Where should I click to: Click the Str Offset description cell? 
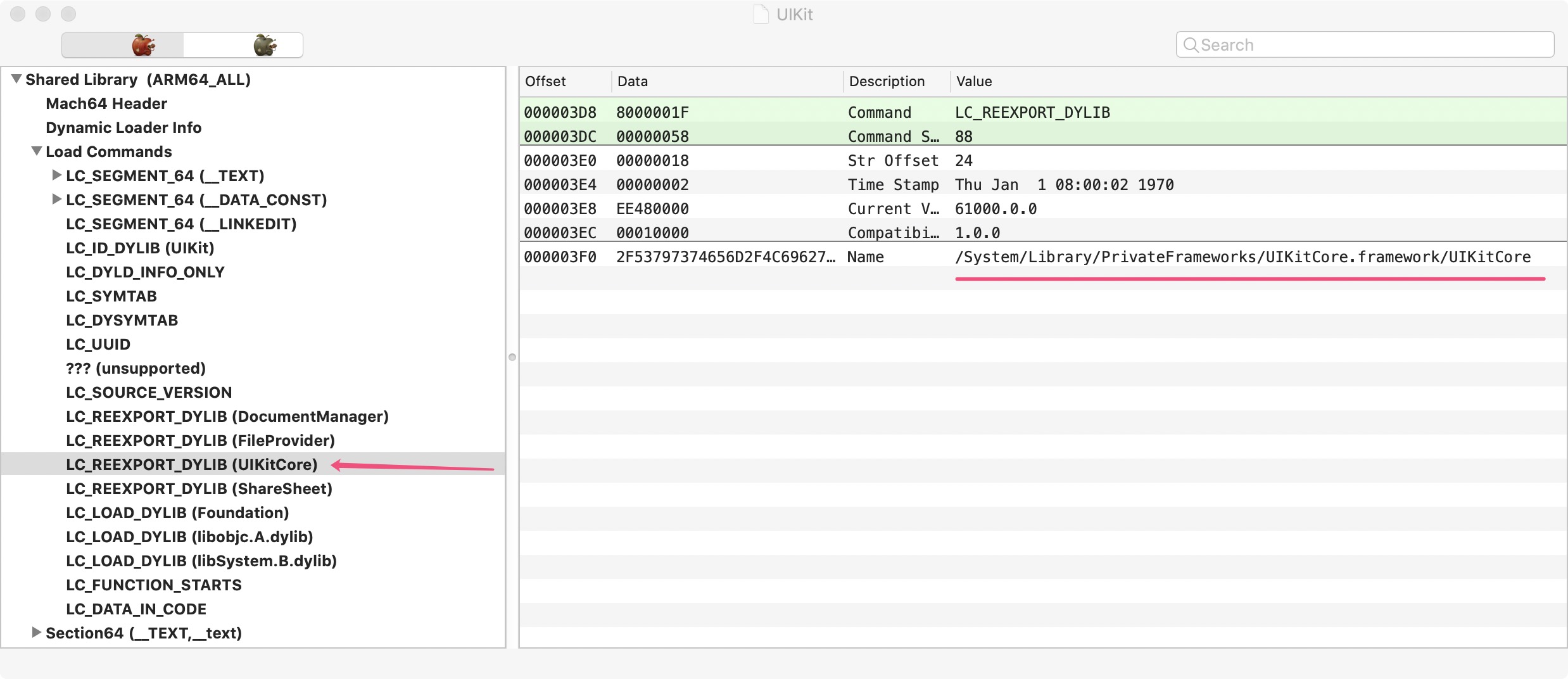click(893, 160)
